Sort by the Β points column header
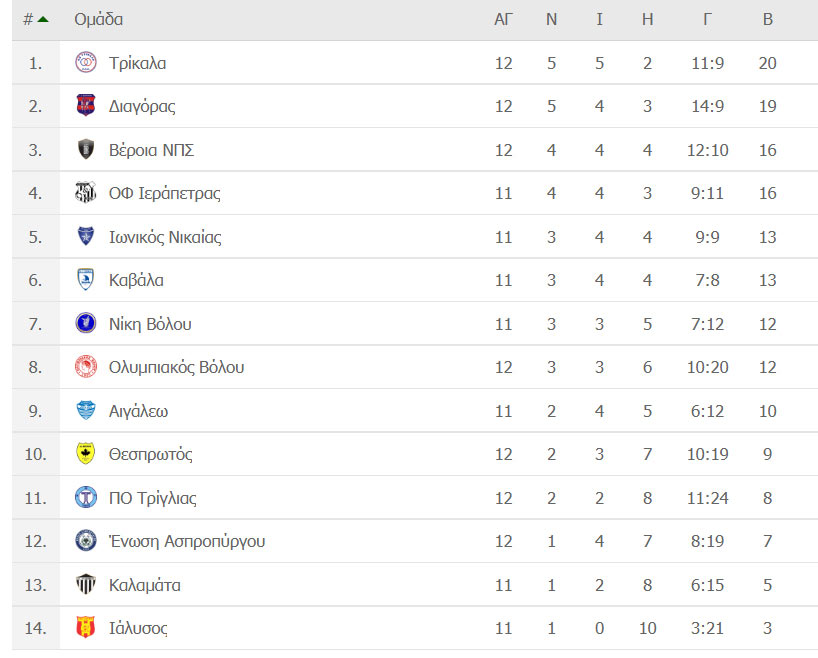818x658 pixels. pyautogui.click(x=767, y=19)
